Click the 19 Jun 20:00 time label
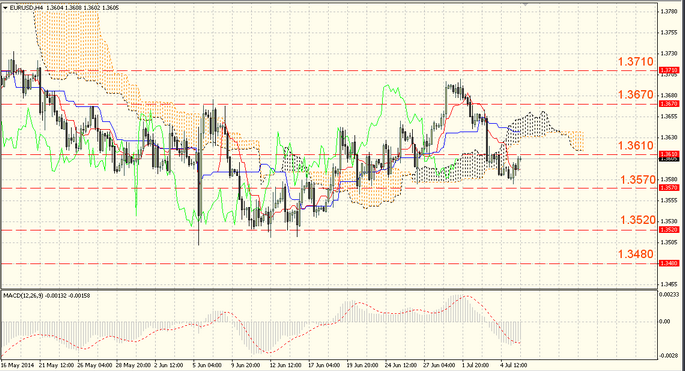Screen dimensions: 685x371 [x=363, y=365]
